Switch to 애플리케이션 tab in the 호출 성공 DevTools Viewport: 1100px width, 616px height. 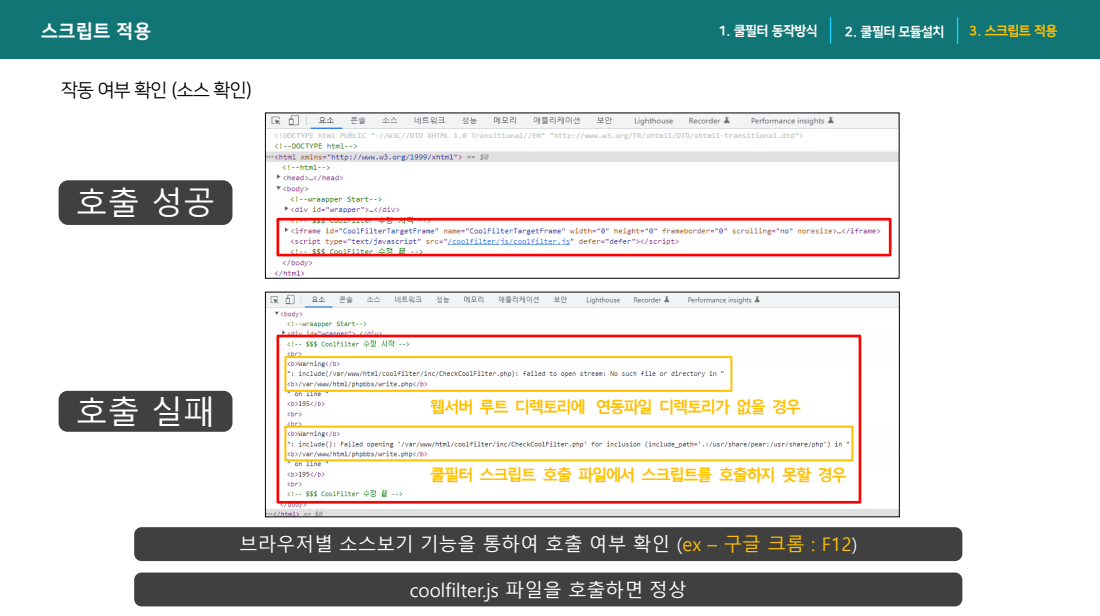point(556,121)
